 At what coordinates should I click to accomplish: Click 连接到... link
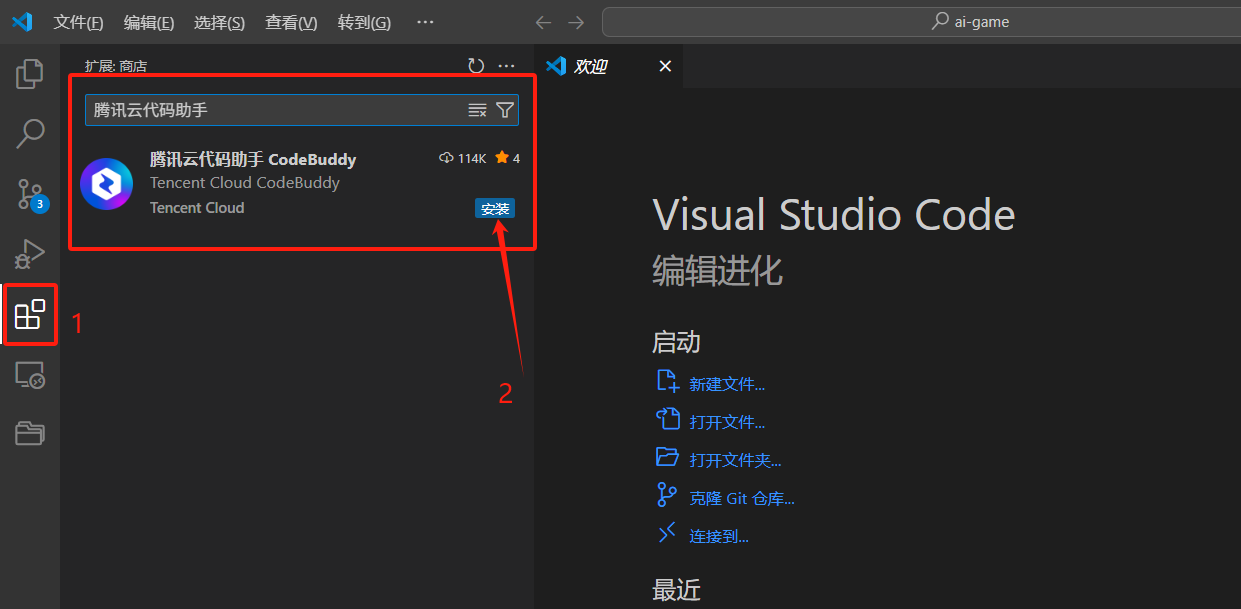click(x=719, y=536)
